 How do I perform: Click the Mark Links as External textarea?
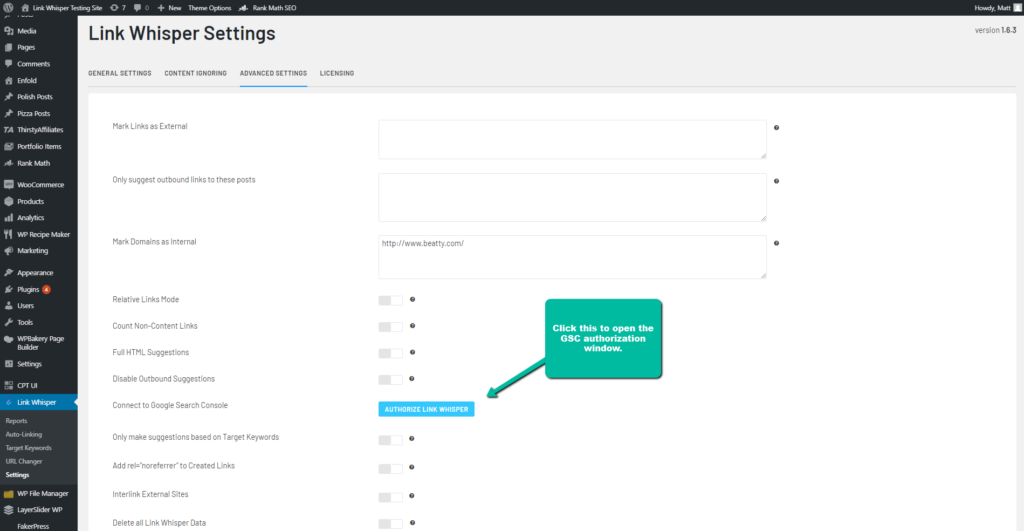tap(572, 139)
